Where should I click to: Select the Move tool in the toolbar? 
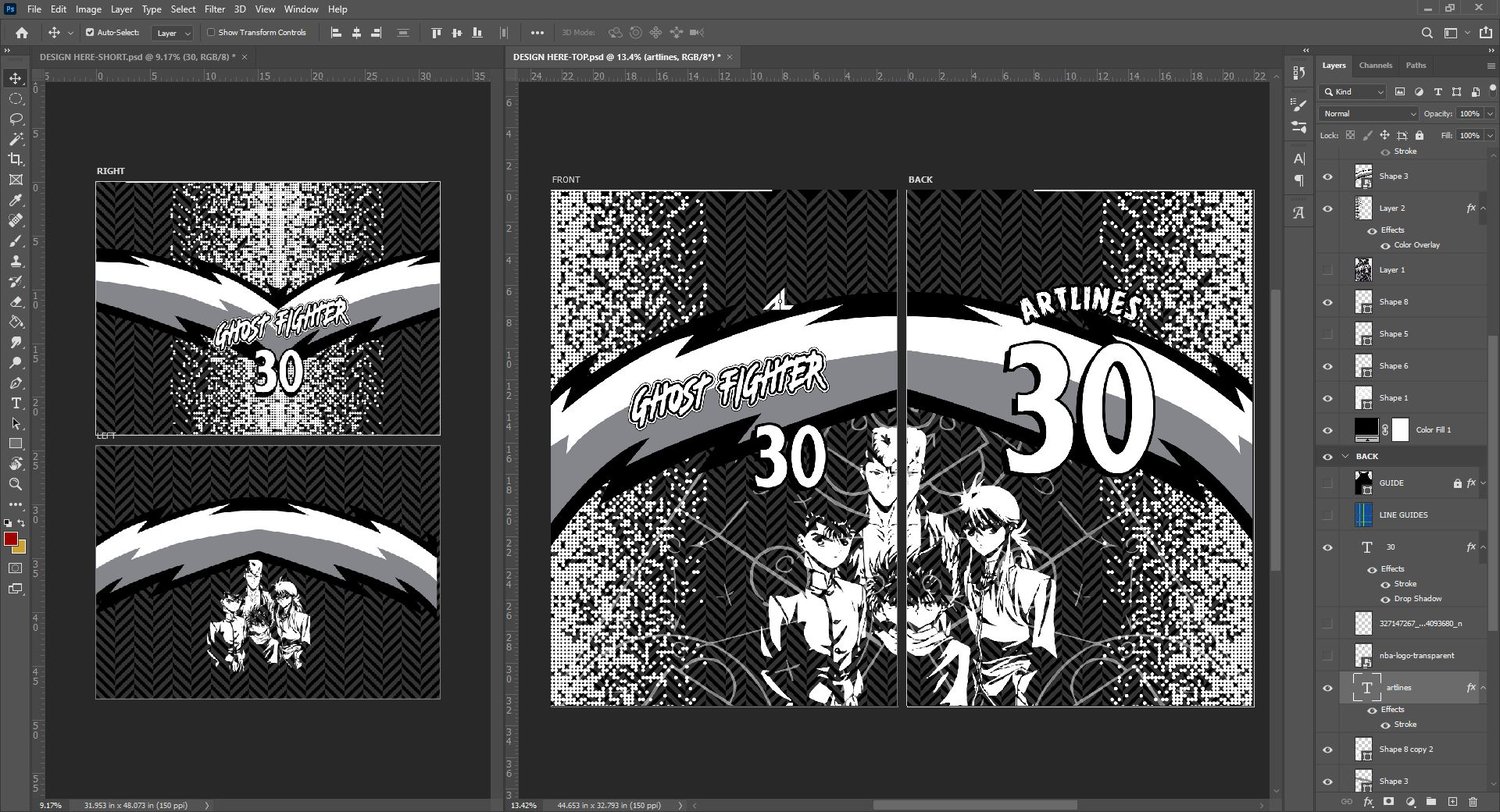[15, 78]
